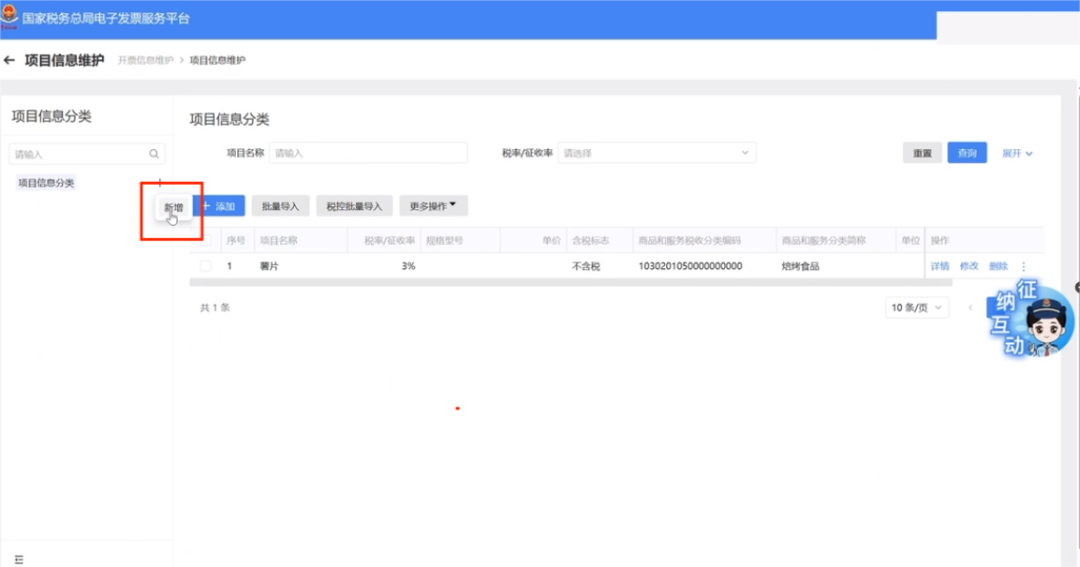Expand filters with 展开 link

coord(1017,154)
